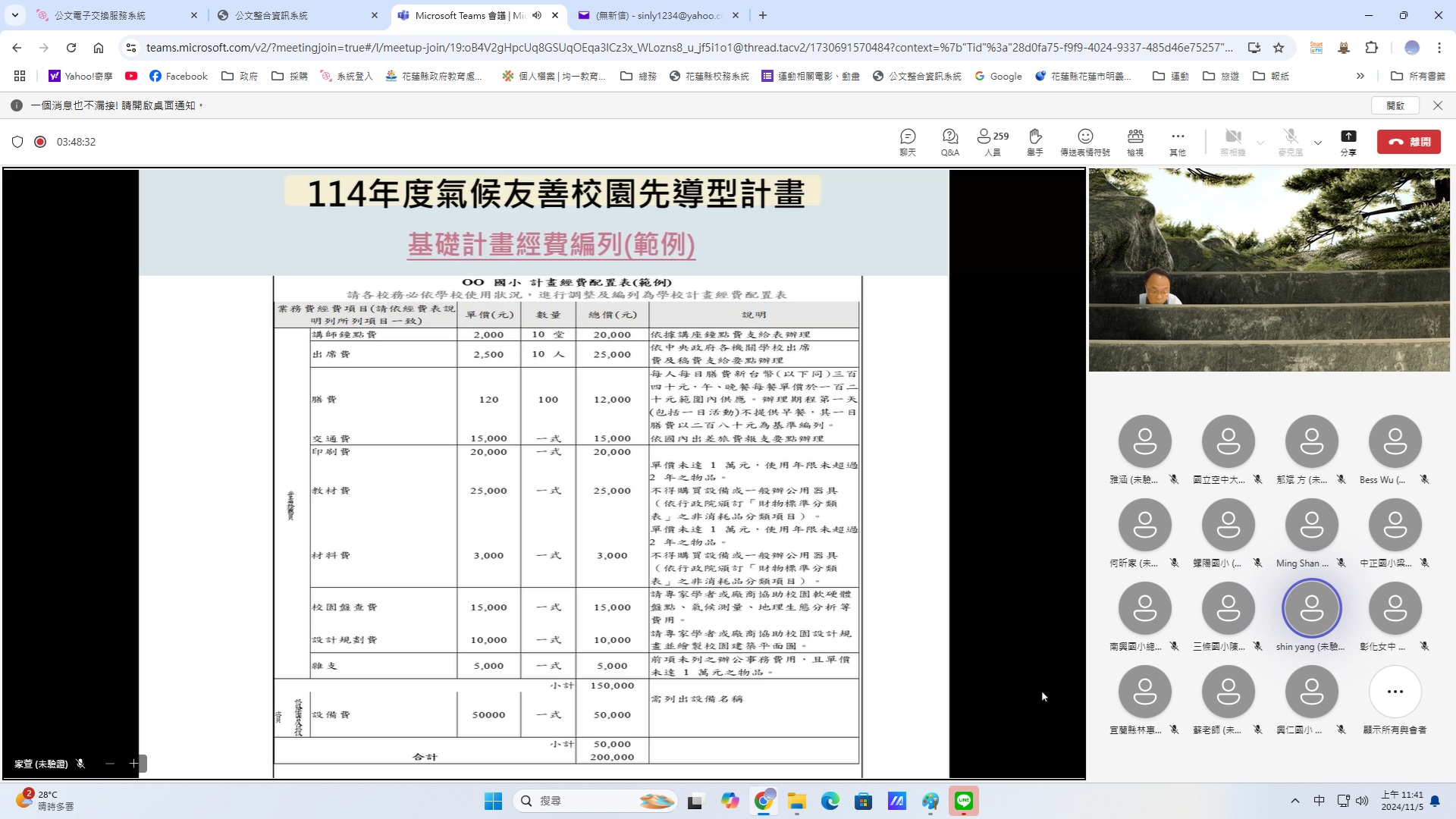The image size is (1456, 819).
Task: Toggle the camera on
Action: point(1233,141)
